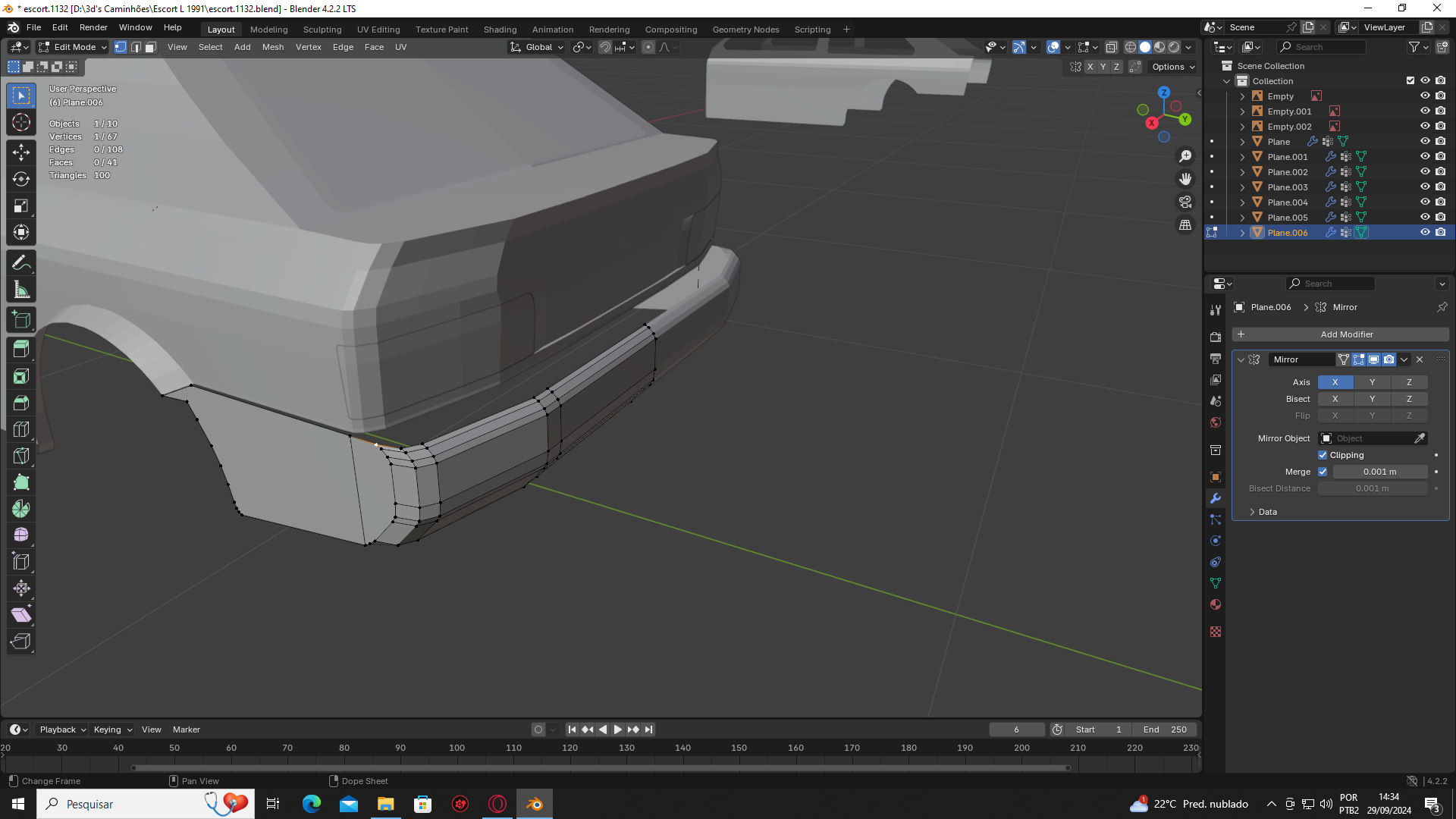Image resolution: width=1456 pixels, height=819 pixels.
Task: Enable the Y axis mirror button
Action: click(x=1372, y=382)
